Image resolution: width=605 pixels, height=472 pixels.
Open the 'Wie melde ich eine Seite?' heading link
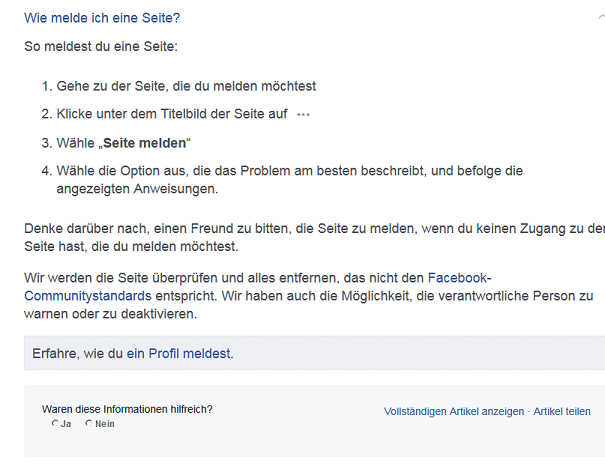click(x=102, y=18)
